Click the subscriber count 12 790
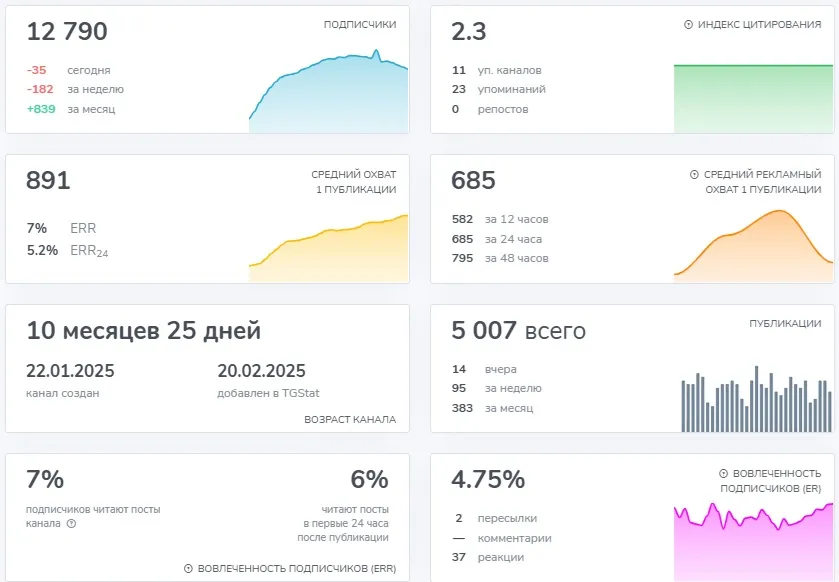This screenshot has width=839, height=582. click(x=67, y=31)
